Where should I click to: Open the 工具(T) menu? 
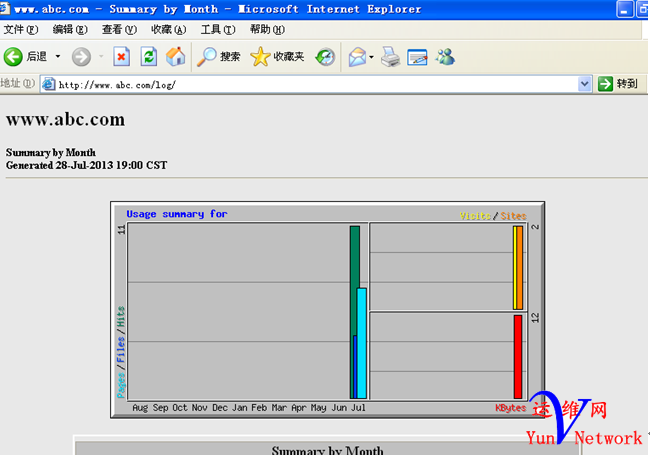point(218,29)
